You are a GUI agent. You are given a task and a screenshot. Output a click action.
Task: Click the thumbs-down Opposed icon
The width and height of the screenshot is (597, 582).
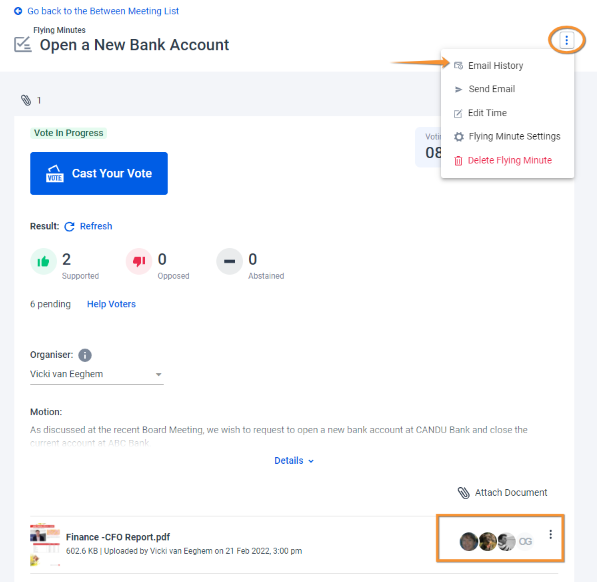point(139,262)
